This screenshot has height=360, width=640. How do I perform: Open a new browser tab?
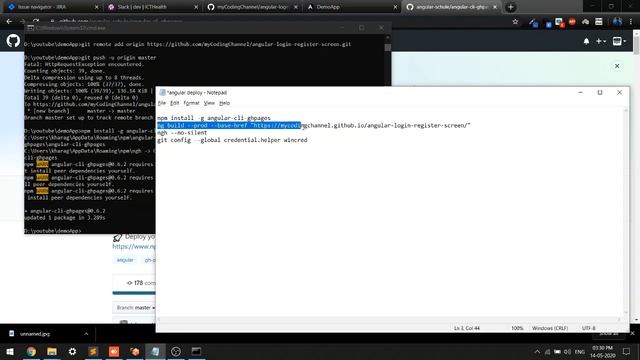[511, 7]
